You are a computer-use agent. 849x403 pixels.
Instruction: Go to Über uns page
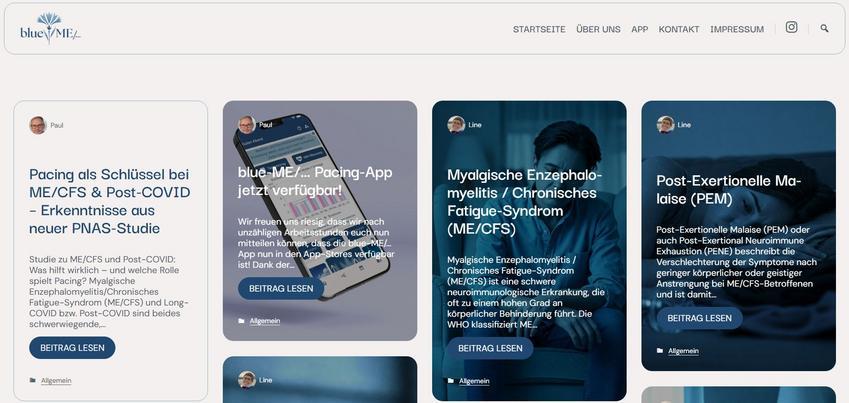coord(598,29)
